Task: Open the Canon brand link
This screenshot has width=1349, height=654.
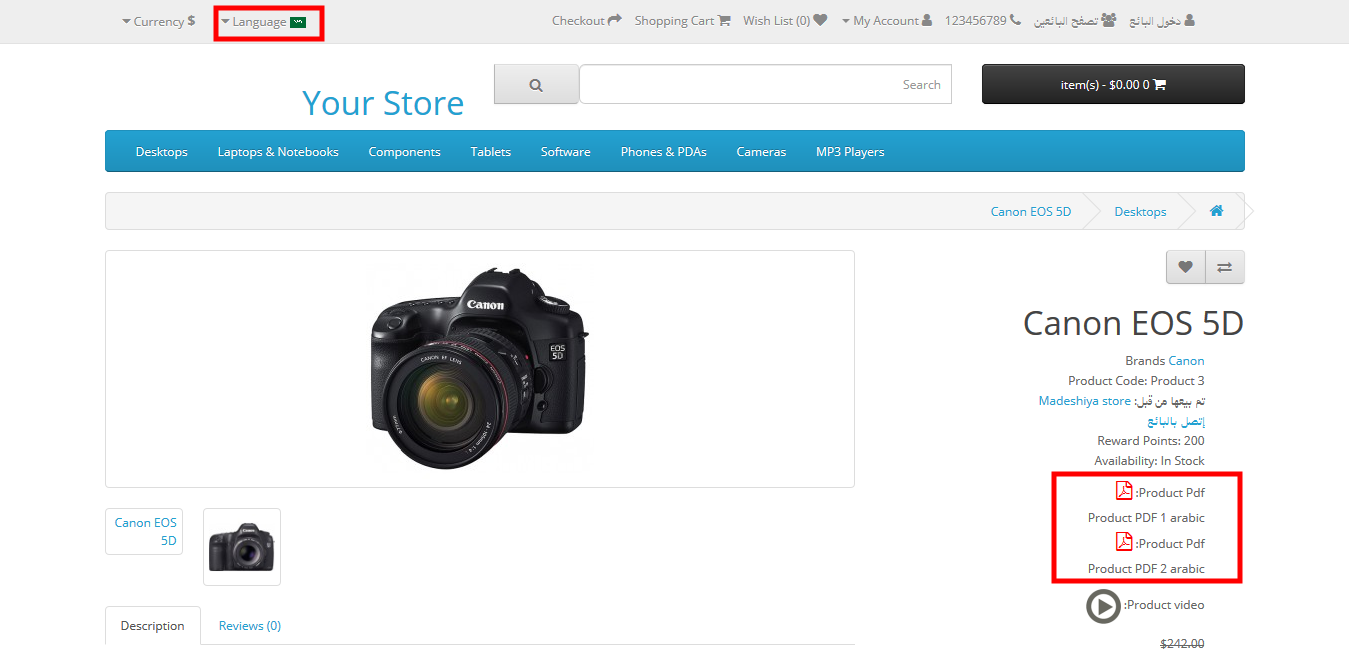Action: (1186, 361)
